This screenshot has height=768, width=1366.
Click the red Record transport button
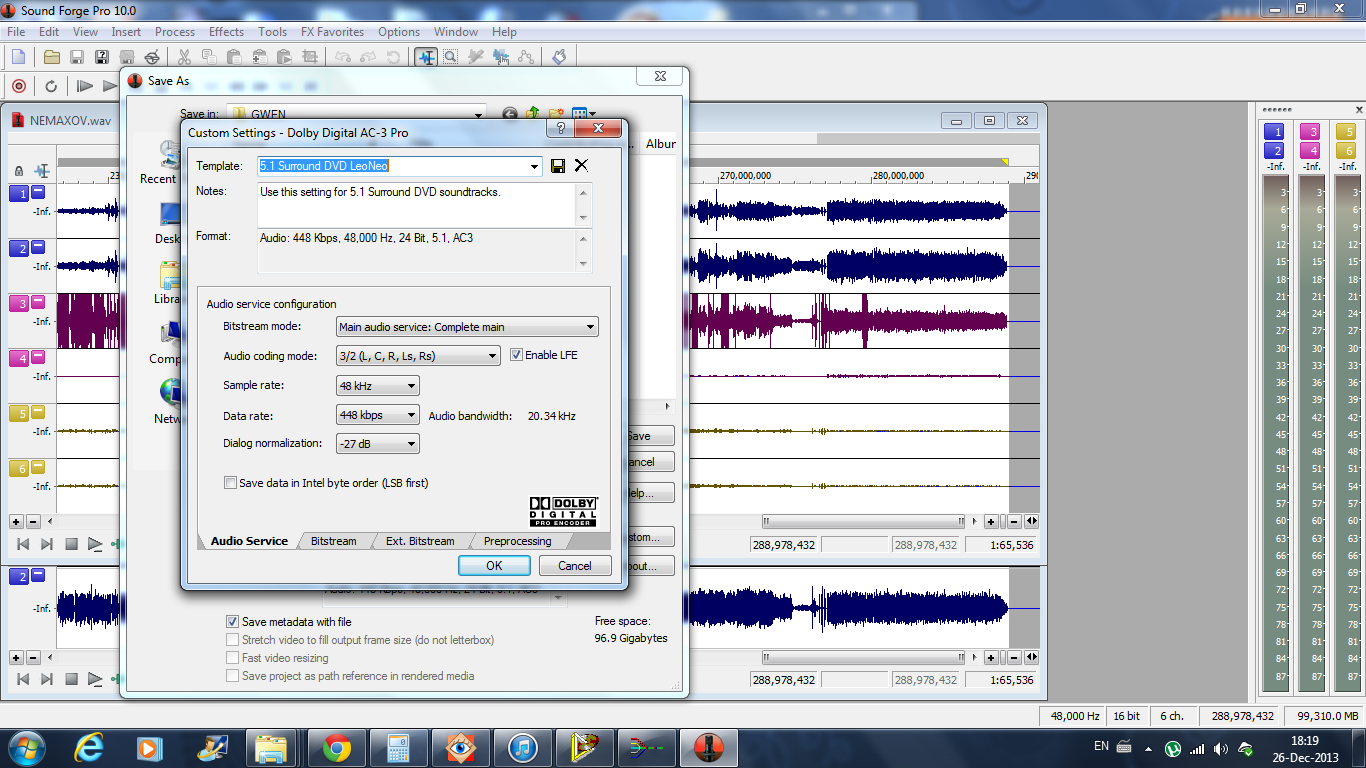coord(19,86)
